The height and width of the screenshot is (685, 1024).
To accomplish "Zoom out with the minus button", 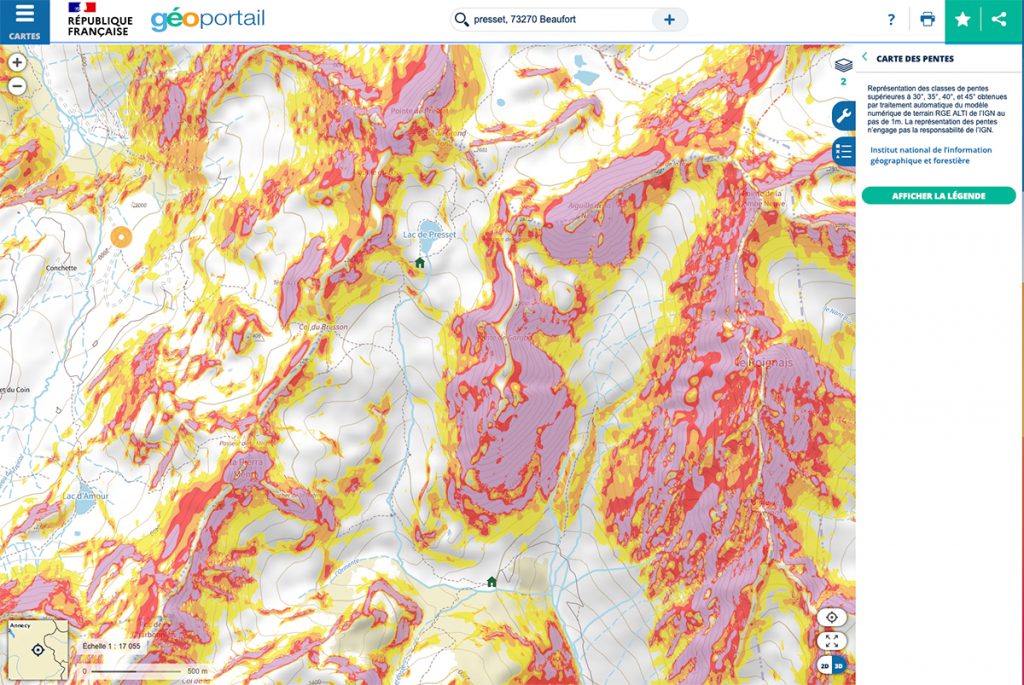I will pos(17,86).
